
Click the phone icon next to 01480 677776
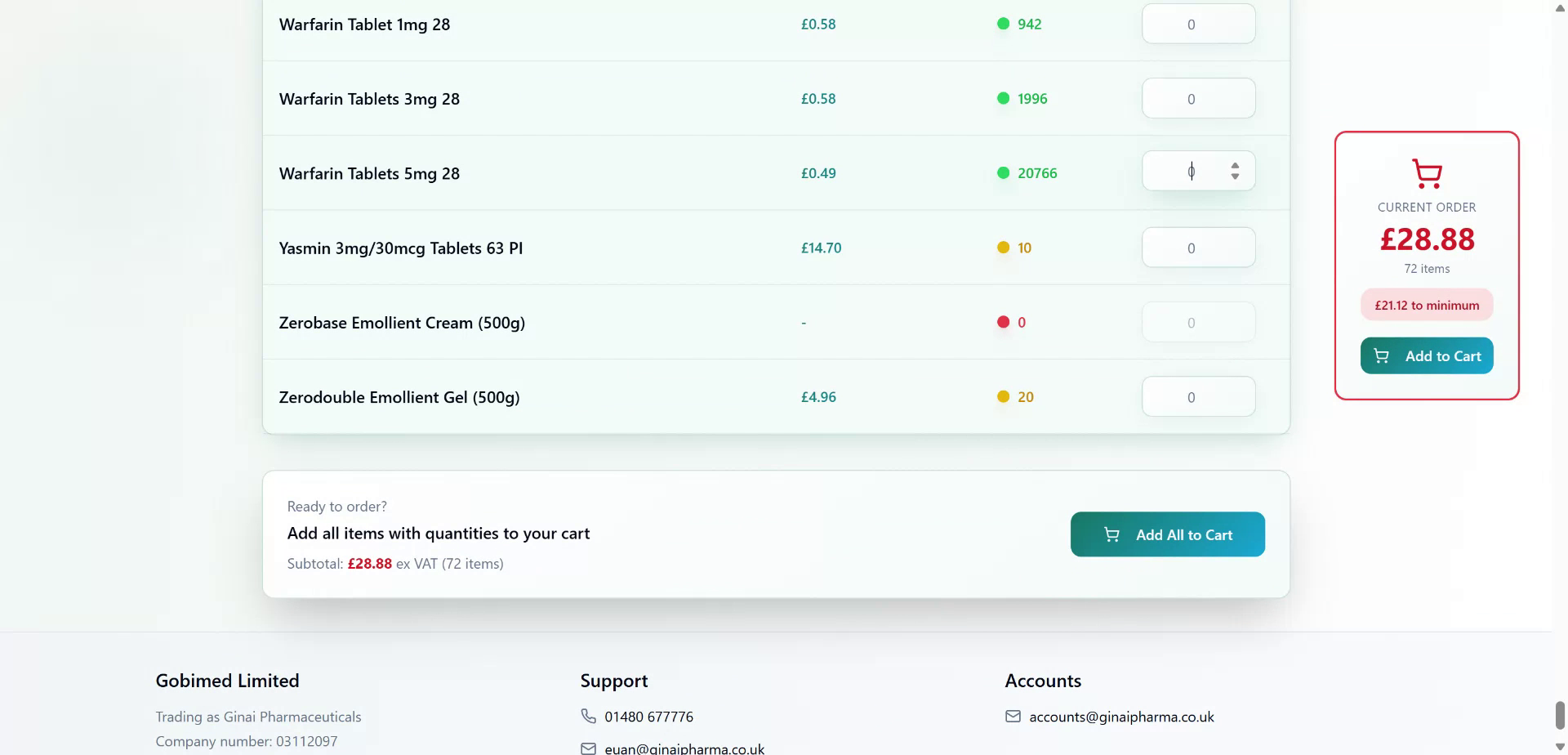tap(588, 716)
